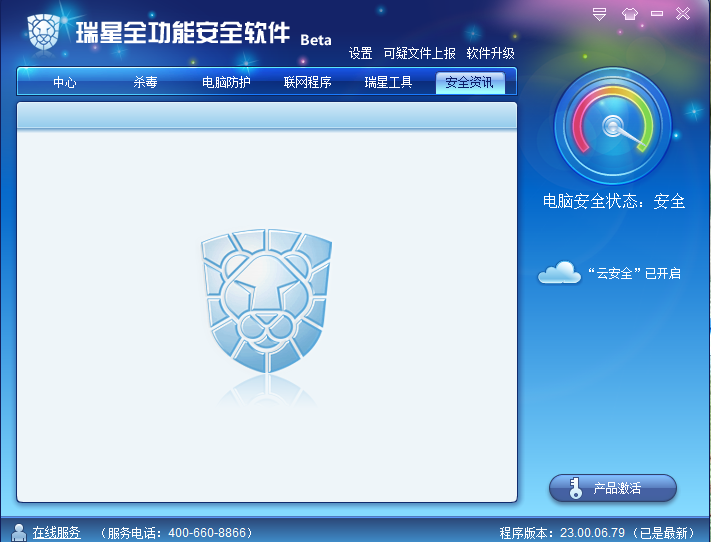Click the 产品激活 button
Screen dimensions: 711x542
tap(613, 488)
